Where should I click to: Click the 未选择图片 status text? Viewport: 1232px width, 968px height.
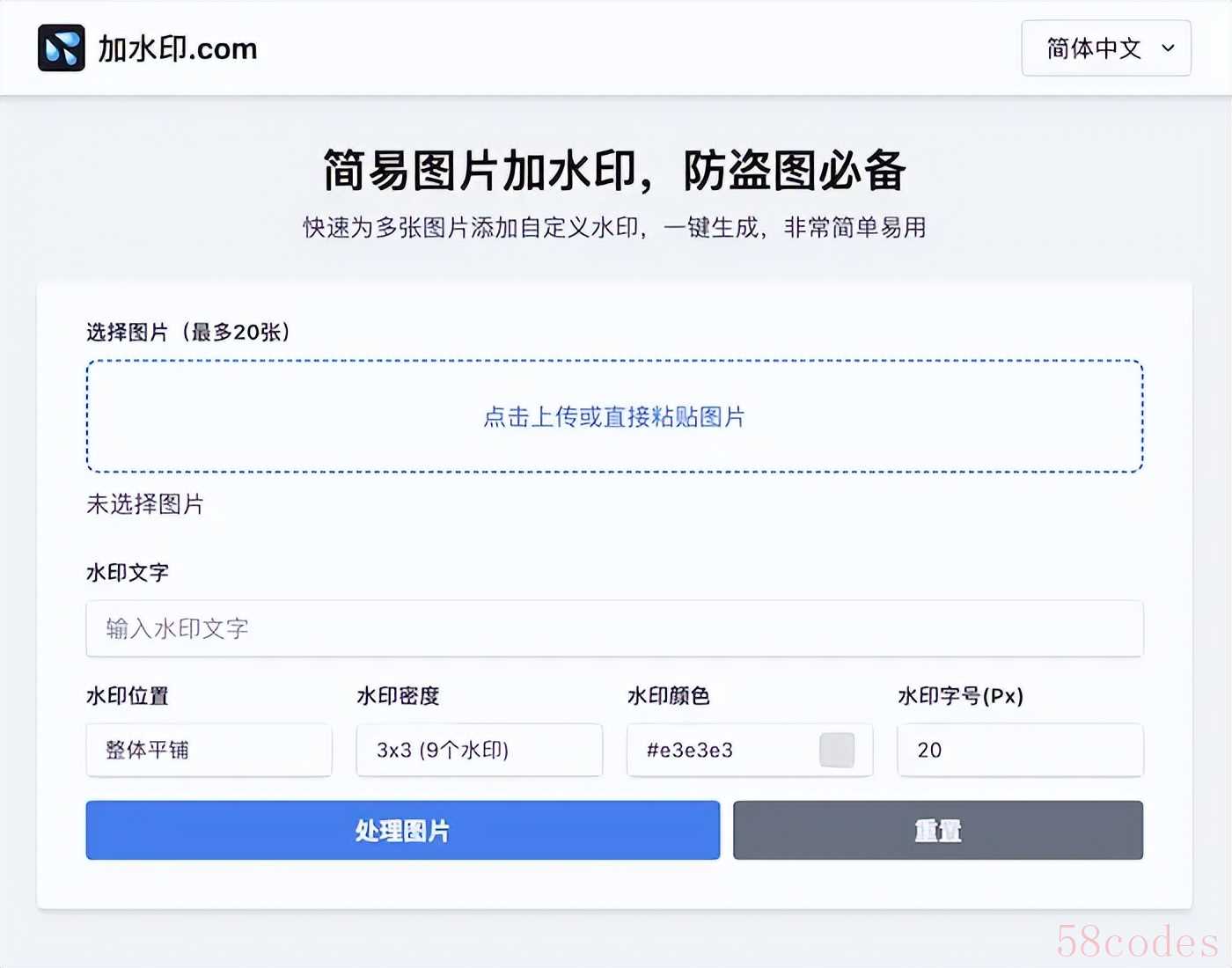point(145,504)
